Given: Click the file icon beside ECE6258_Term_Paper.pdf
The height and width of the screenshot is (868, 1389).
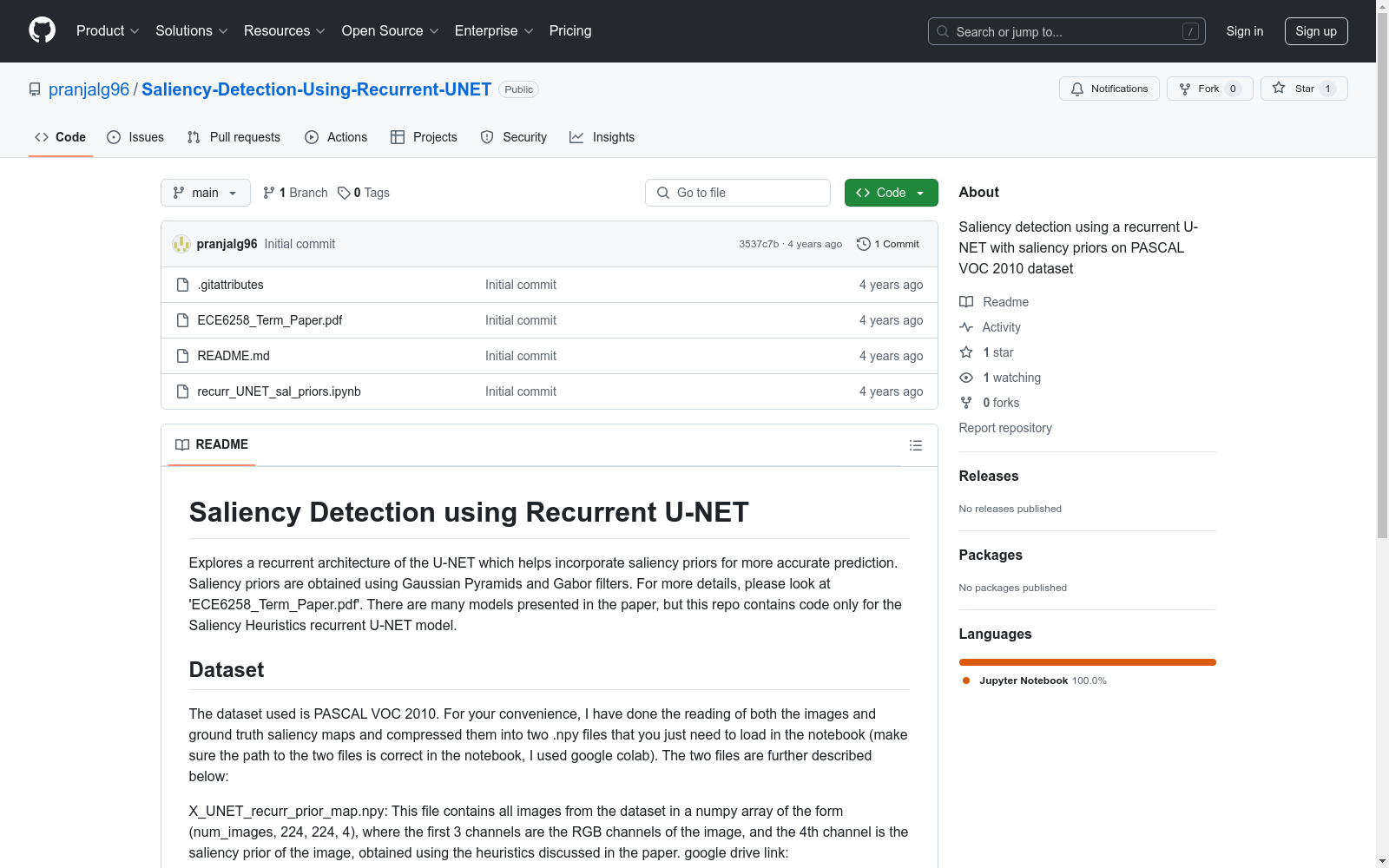Looking at the screenshot, I should 182,320.
